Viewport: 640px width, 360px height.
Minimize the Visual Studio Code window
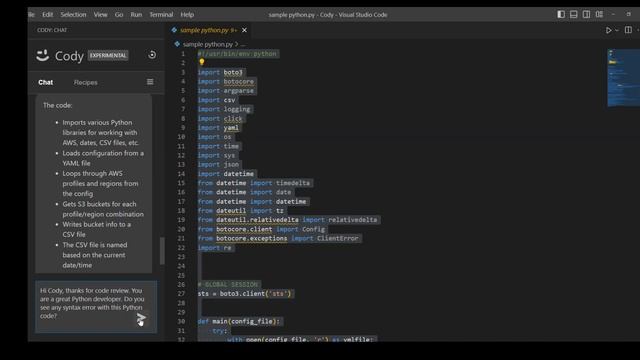point(613,14)
